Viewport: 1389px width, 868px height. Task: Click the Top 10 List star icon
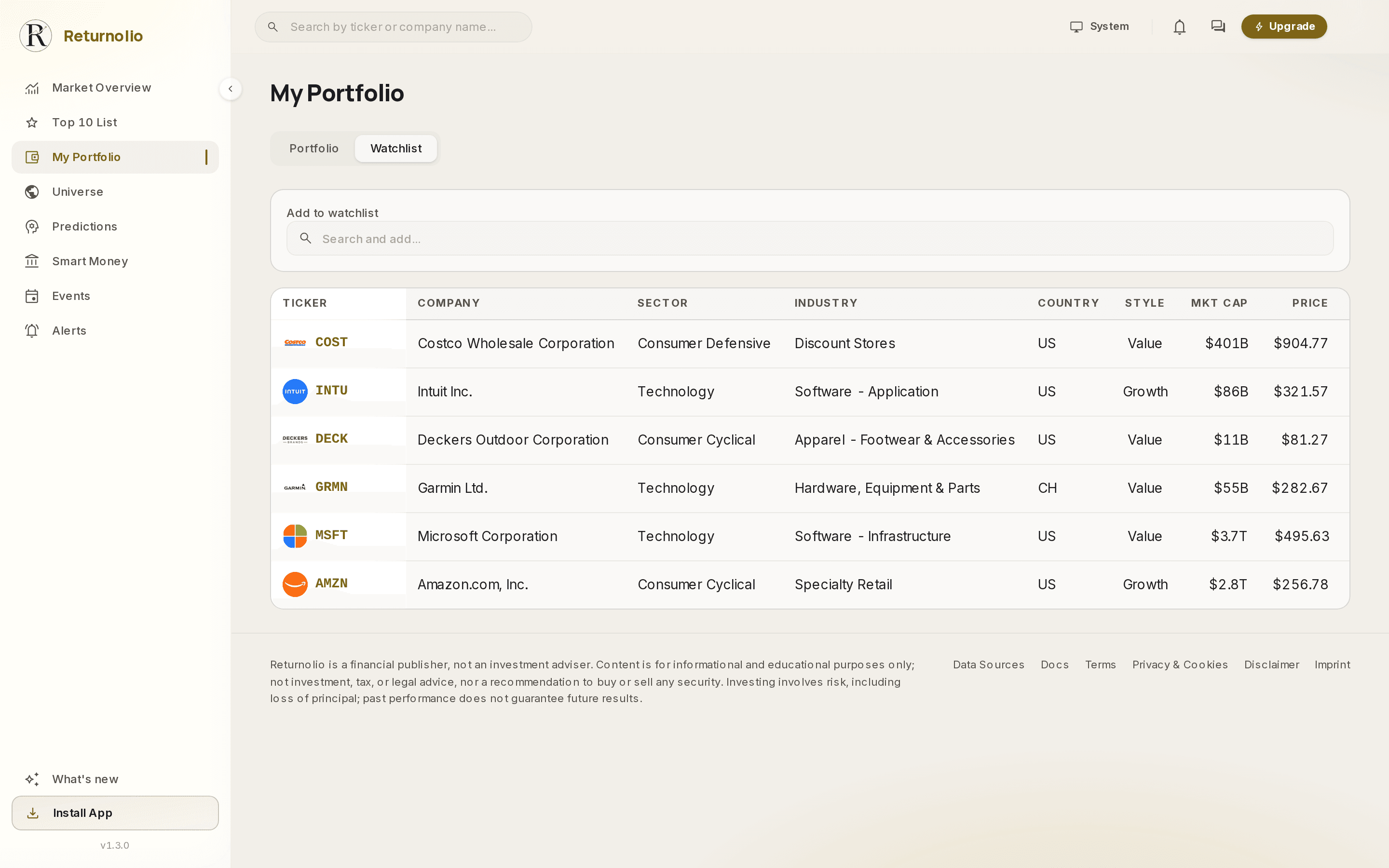32,122
